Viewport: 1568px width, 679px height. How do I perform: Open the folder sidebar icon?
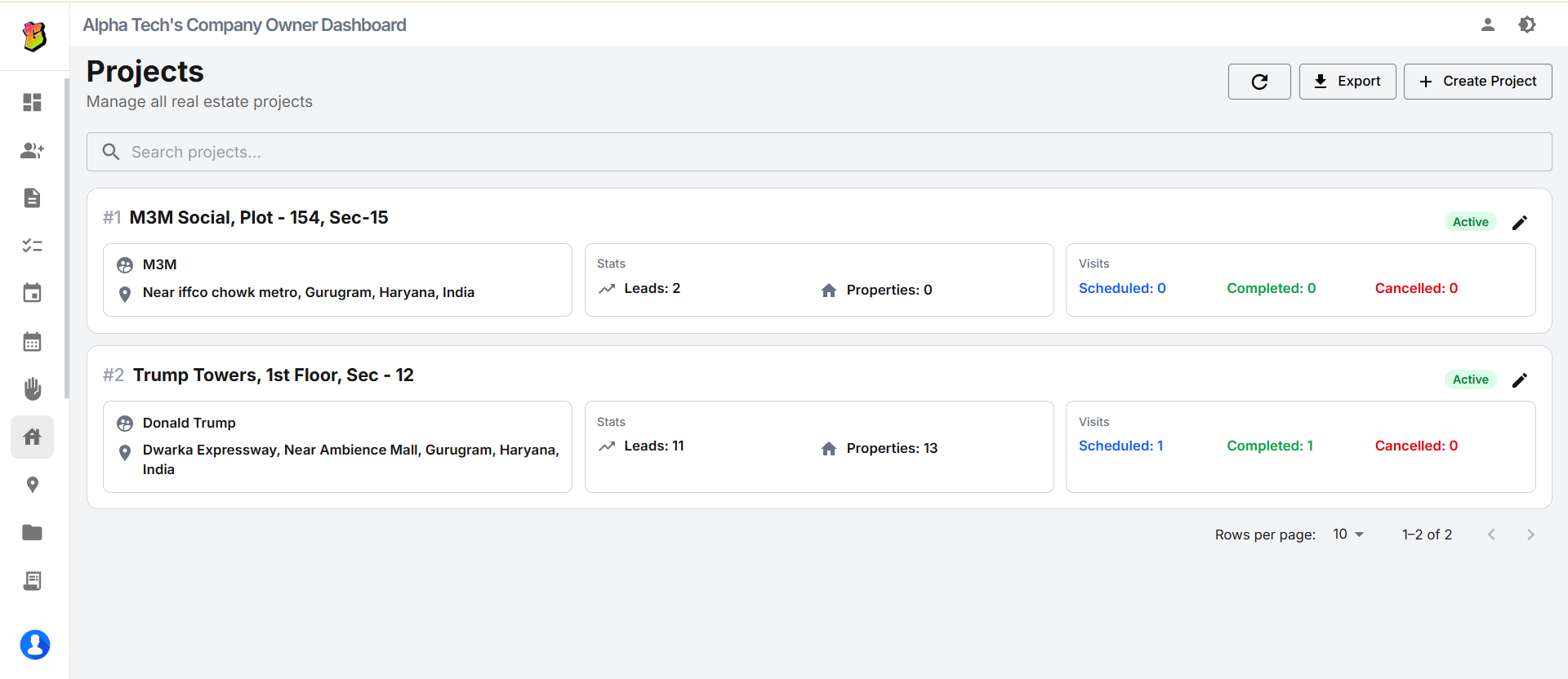[32, 532]
